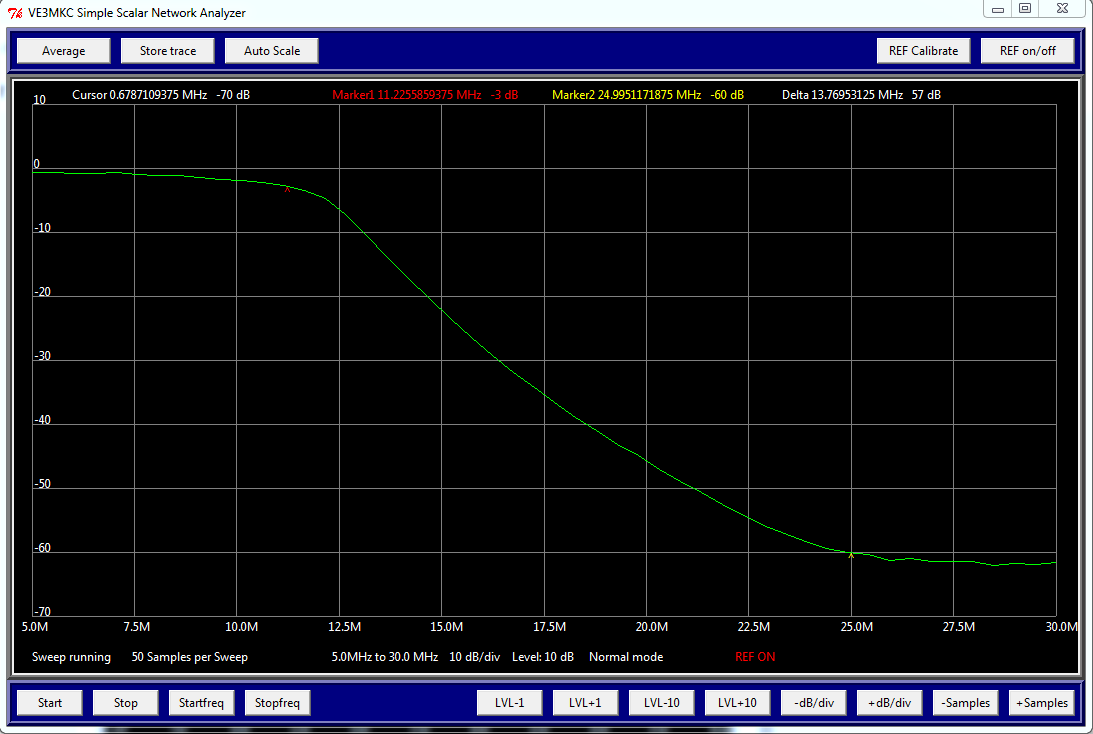Enable trace averaging with the Average button
The height and width of the screenshot is (734, 1093).
pos(63,50)
